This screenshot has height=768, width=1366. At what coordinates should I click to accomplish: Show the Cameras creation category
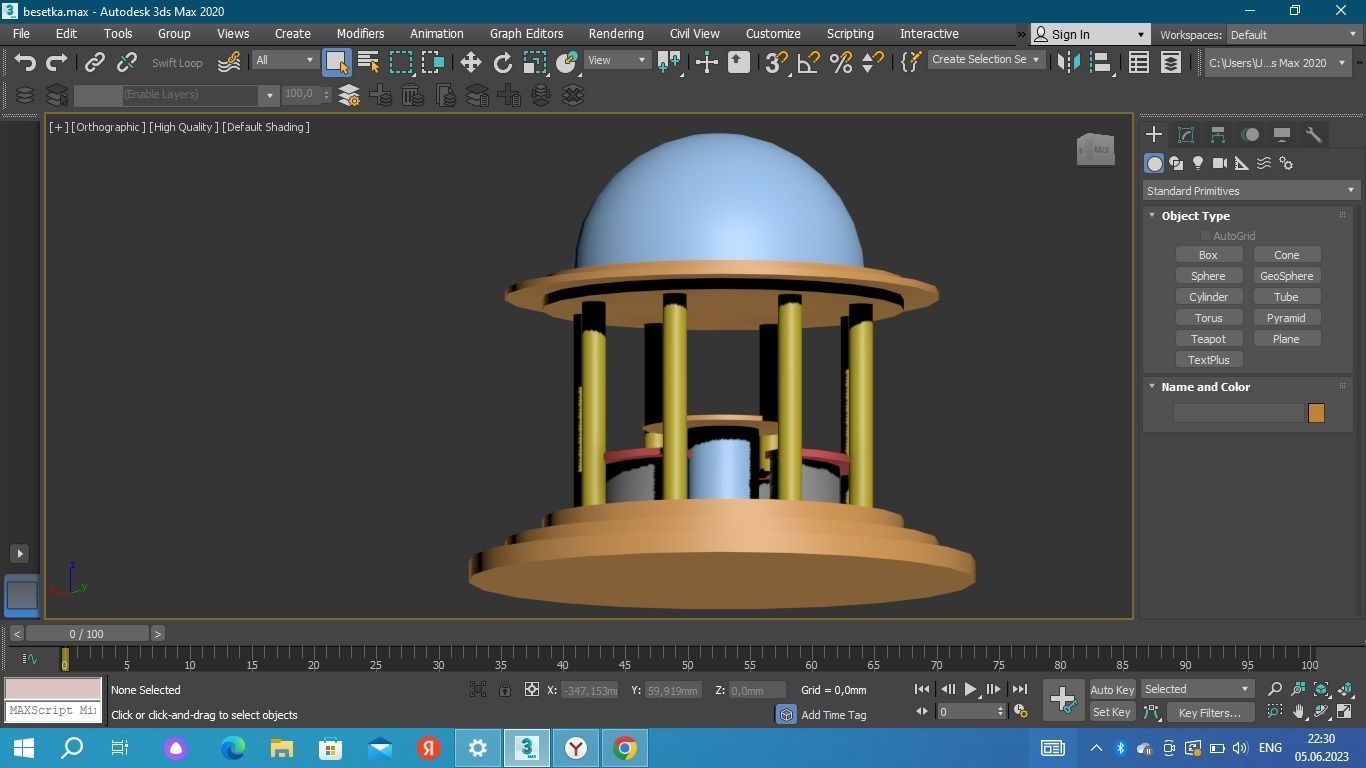[x=1220, y=163]
